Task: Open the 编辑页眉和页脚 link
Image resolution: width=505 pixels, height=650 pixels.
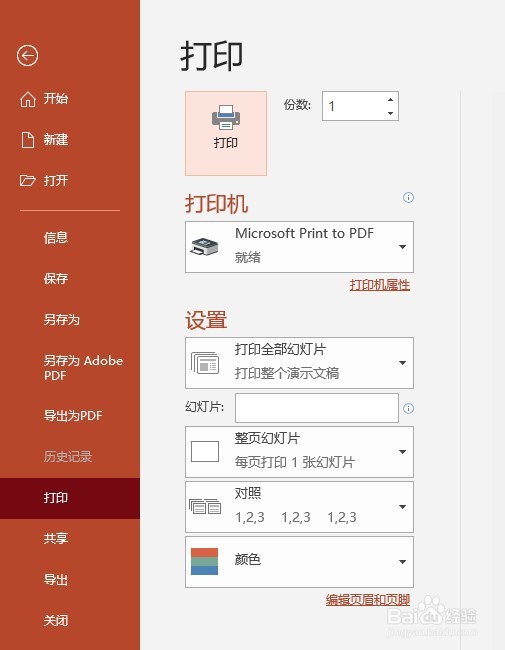Action: point(368,599)
